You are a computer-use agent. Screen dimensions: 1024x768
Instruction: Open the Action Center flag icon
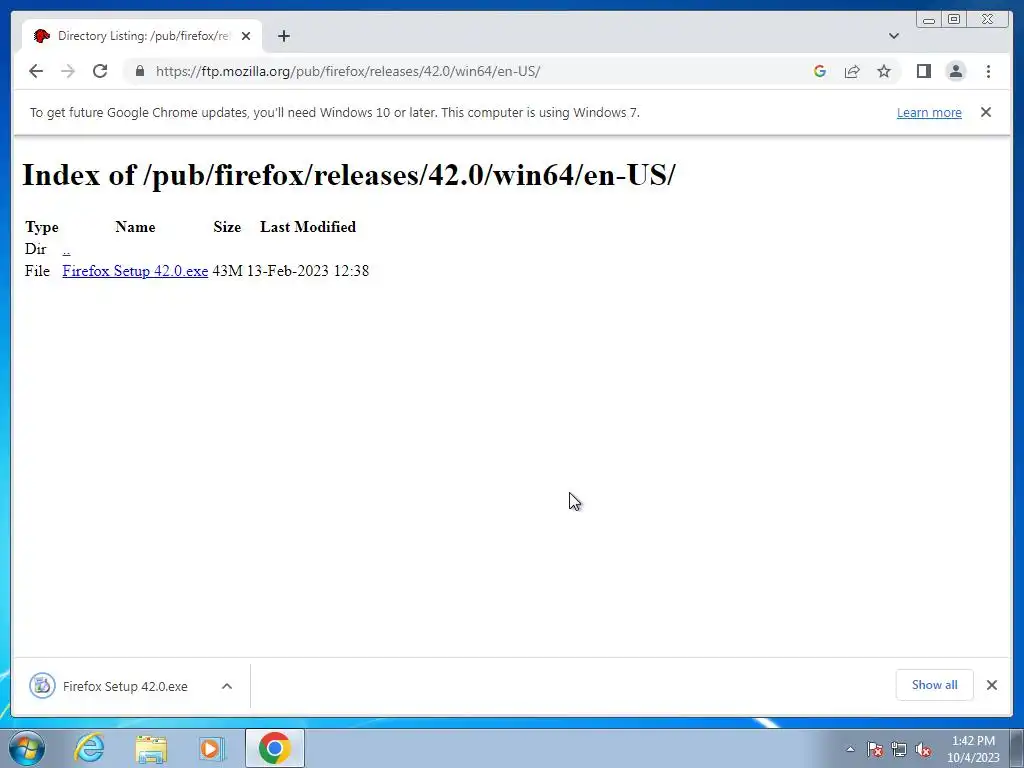pyautogui.click(x=874, y=749)
